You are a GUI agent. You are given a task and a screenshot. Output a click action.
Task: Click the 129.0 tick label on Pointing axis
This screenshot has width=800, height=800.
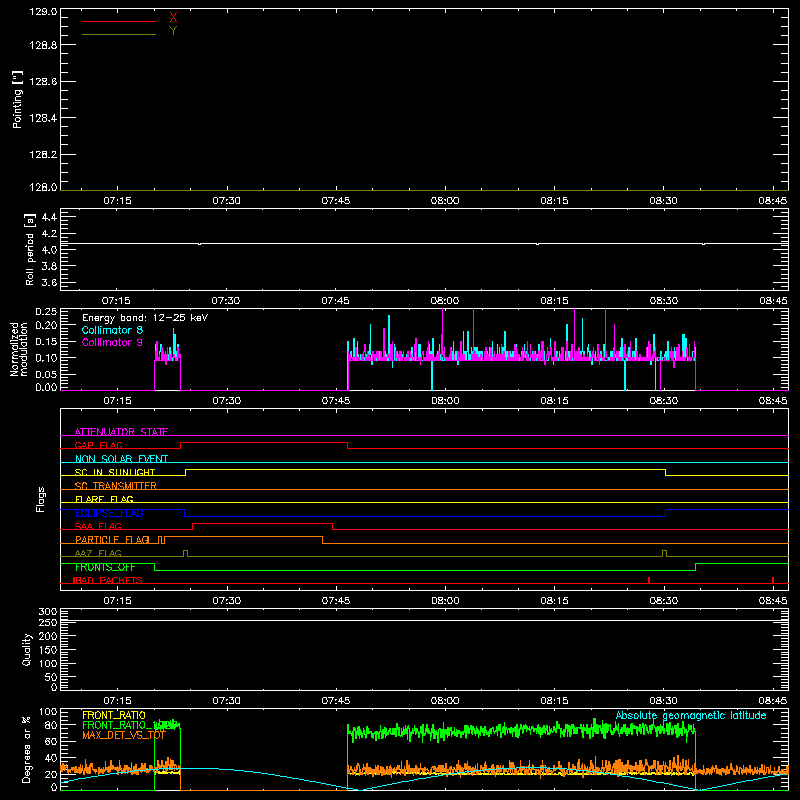click(x=43, y=12)
